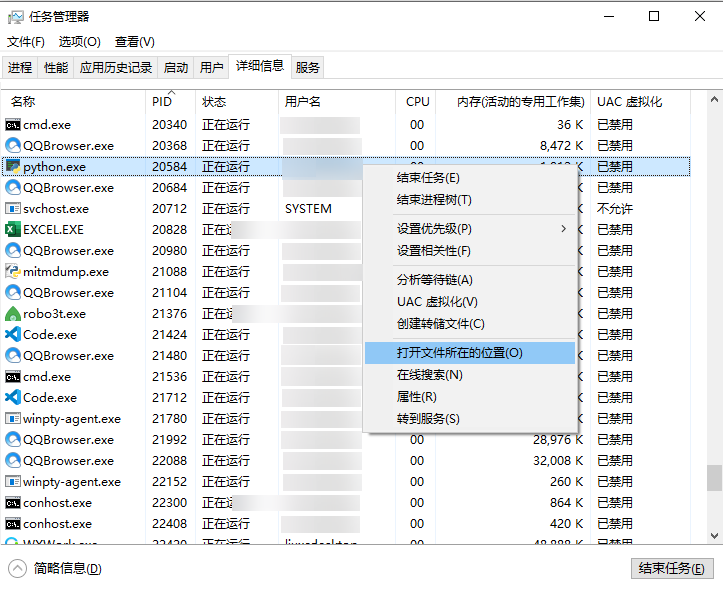
Task: Open the 查看(V) menu
Action: coord(135,42)
